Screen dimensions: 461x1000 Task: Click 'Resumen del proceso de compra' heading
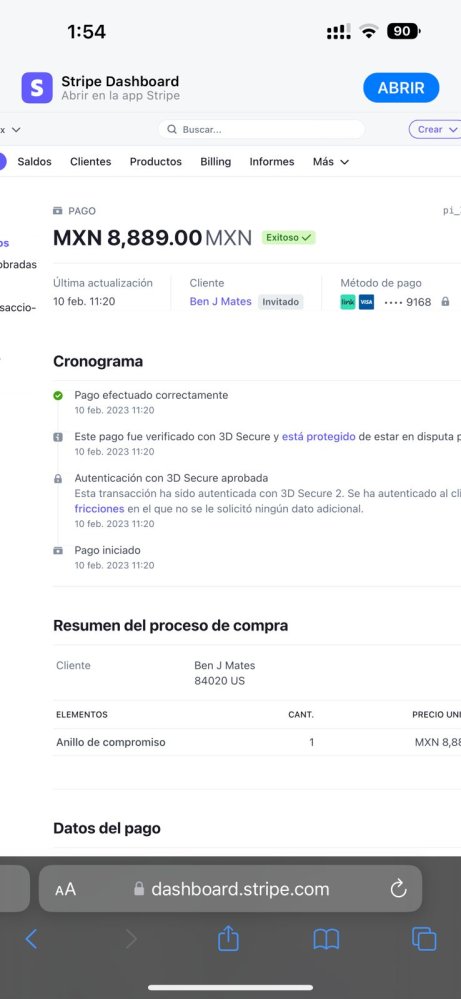point(170,626)
